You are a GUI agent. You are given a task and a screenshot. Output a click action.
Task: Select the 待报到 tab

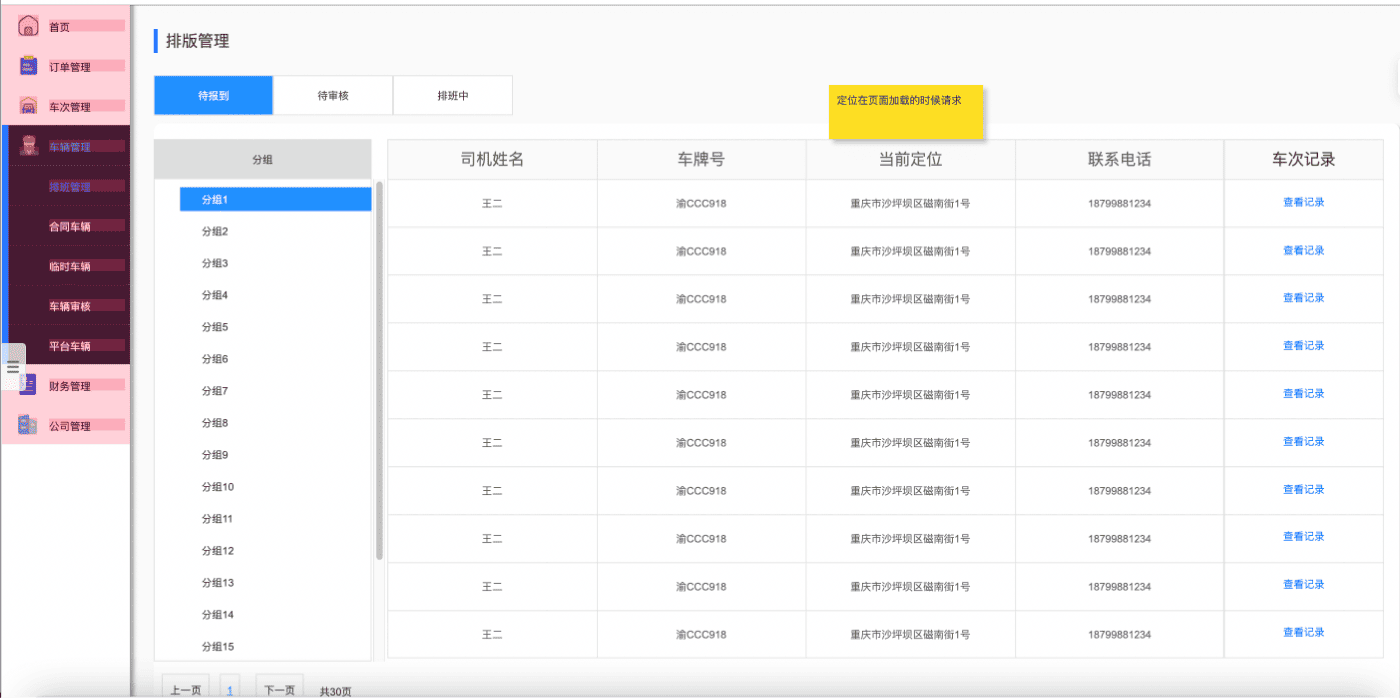(x=213, y=96)
